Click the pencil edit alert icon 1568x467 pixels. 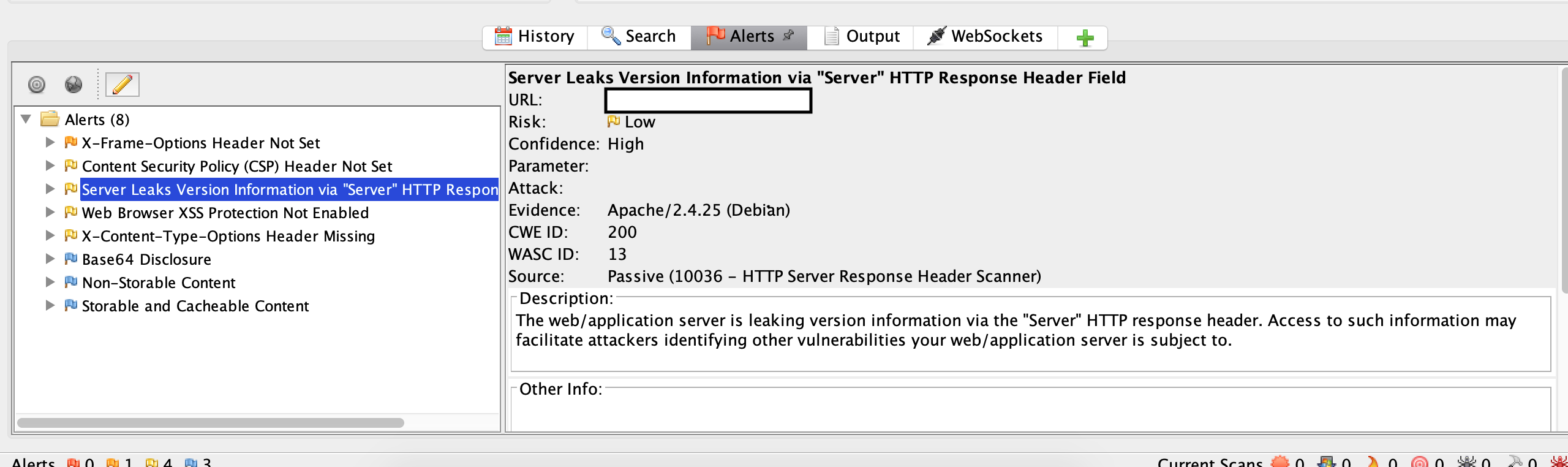coord(123,84)
